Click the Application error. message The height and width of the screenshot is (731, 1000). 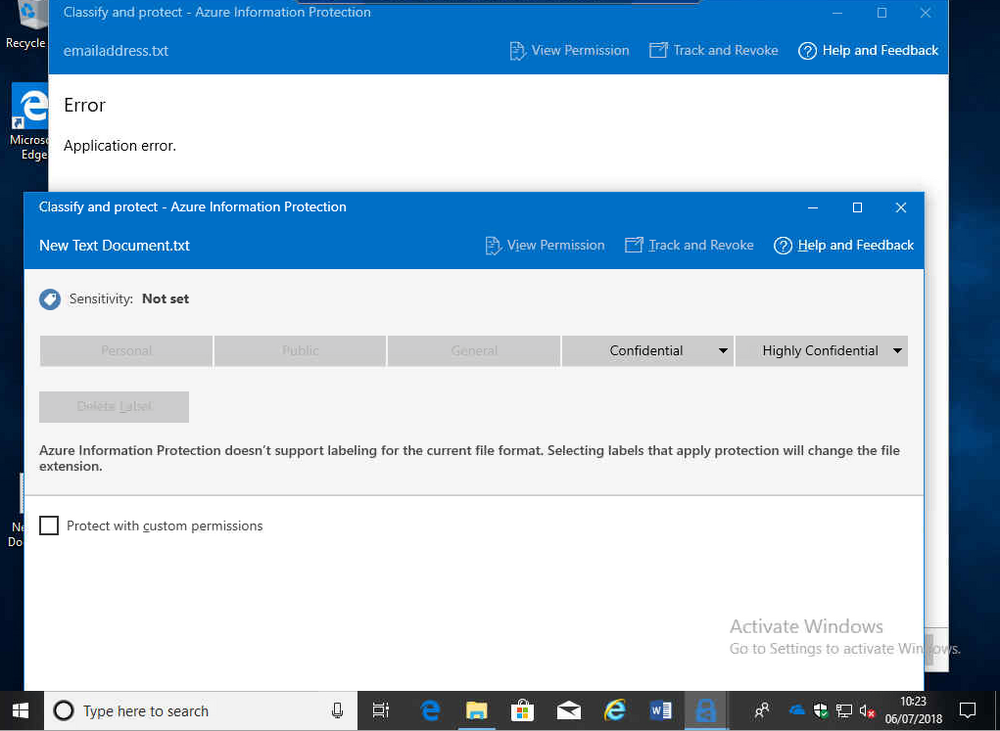point(120,146)
